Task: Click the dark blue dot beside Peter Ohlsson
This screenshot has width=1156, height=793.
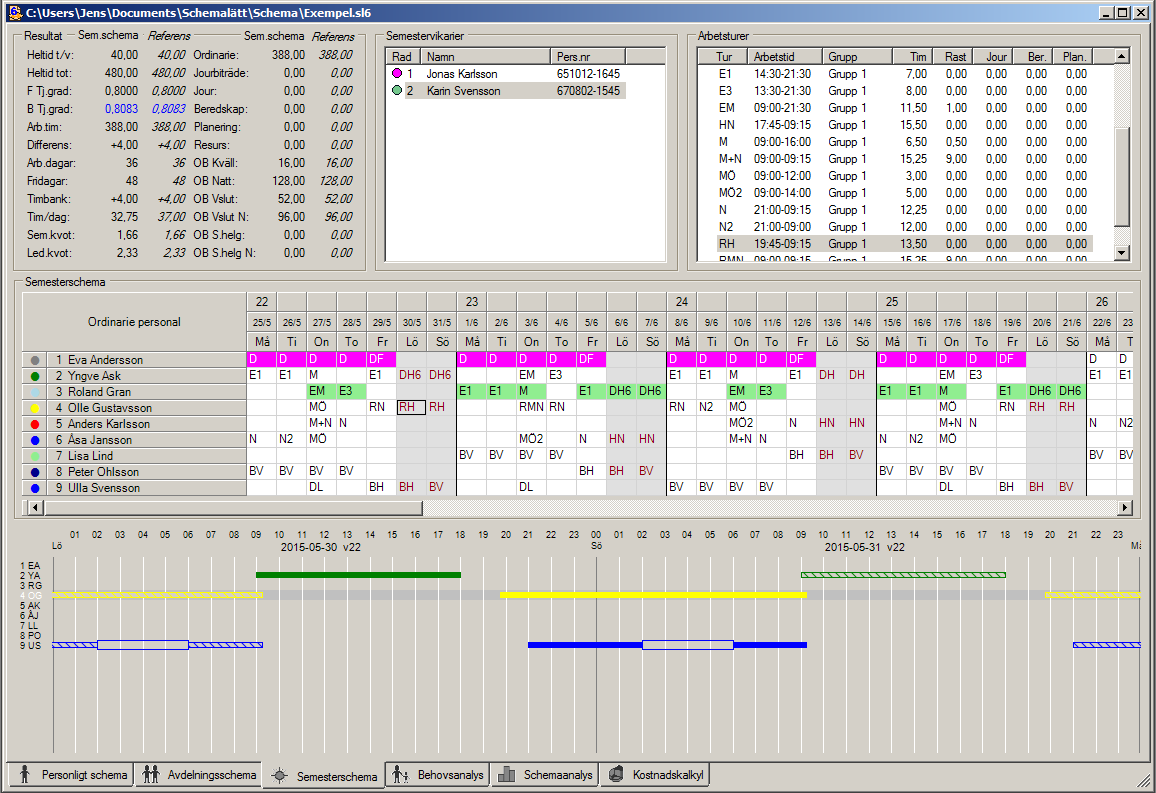Action: pos(35,472)
